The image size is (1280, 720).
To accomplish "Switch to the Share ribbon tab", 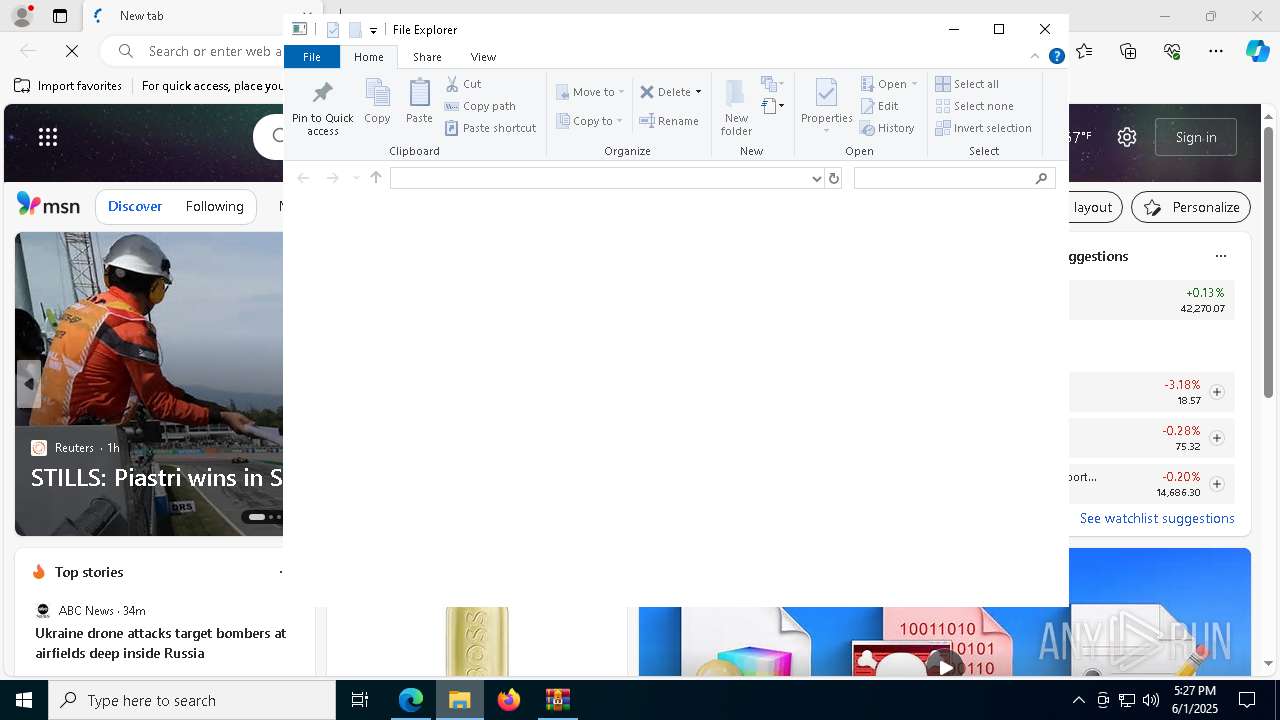I will (427, 57).
